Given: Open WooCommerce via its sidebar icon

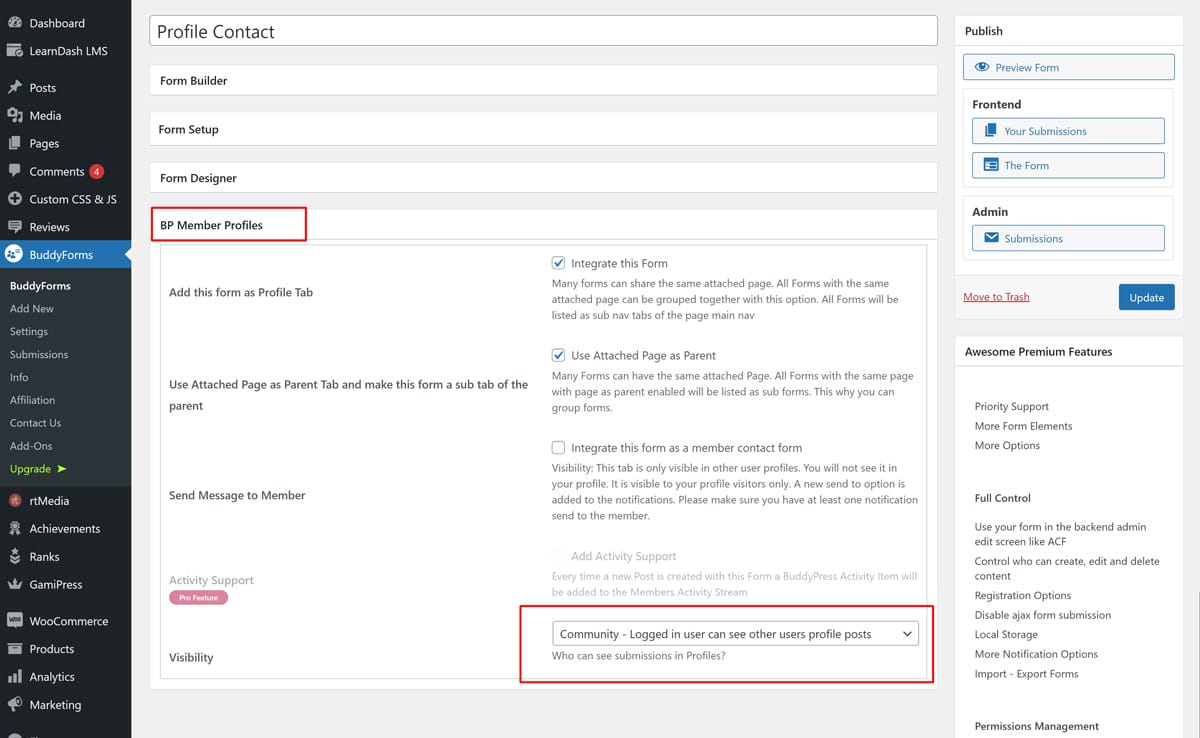Looking at the screenshot, I should click(x=15, y=621).
